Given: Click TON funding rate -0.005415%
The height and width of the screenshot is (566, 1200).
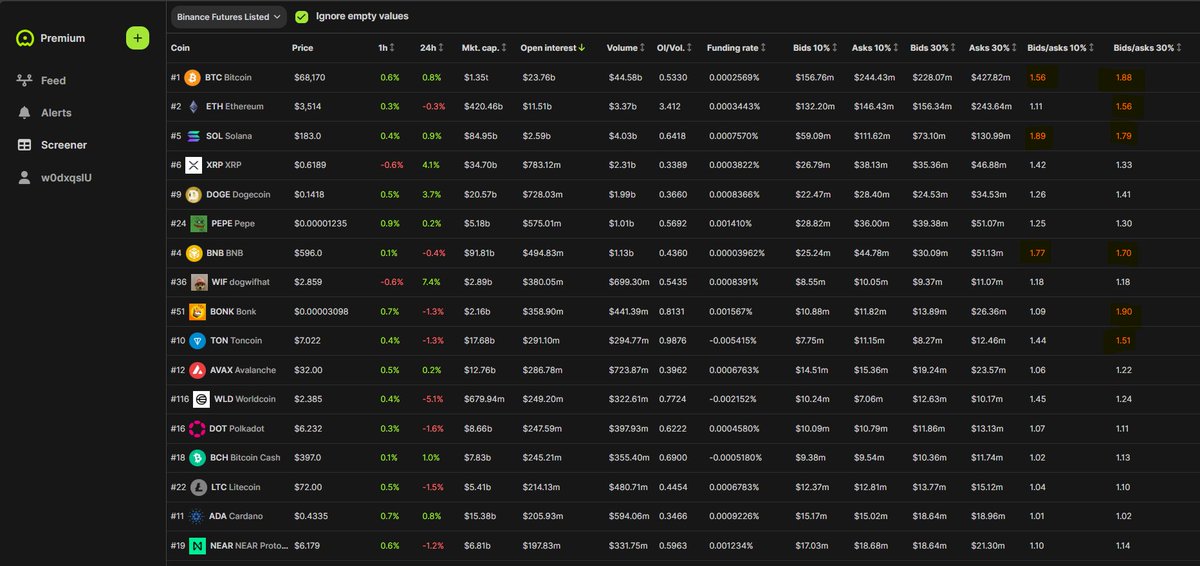Looking at the screenshot, I should point(734,340).
